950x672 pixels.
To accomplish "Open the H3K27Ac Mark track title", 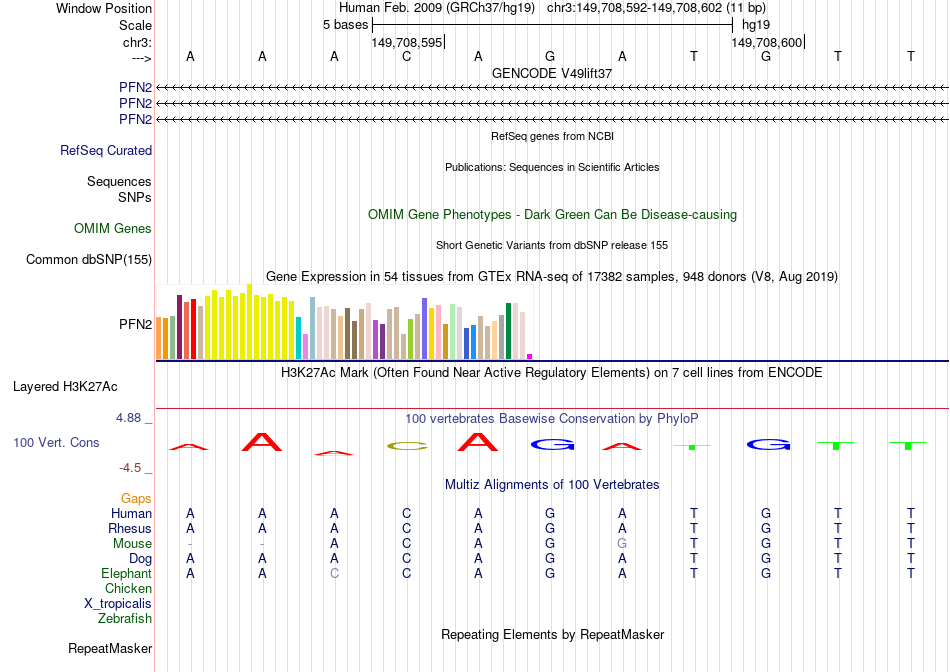I will point(552,373).
